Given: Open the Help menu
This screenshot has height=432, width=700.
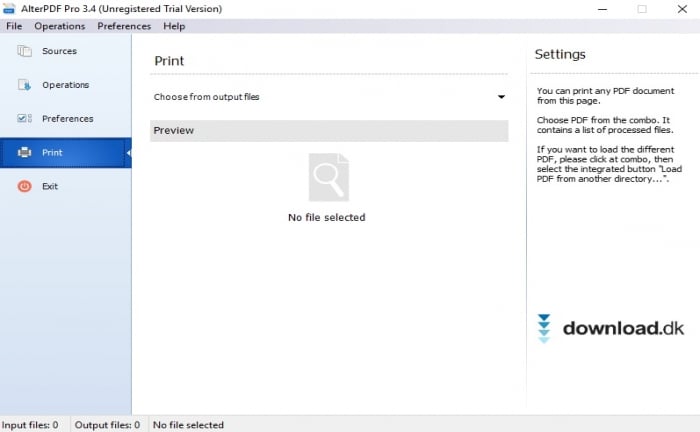Looking at the screenshot, I should point(174,26).
